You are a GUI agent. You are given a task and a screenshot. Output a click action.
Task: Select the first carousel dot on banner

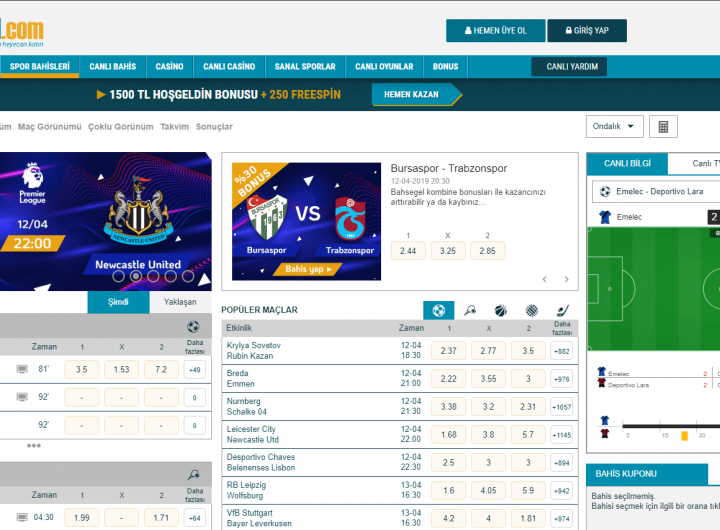[x=118, y=276]
